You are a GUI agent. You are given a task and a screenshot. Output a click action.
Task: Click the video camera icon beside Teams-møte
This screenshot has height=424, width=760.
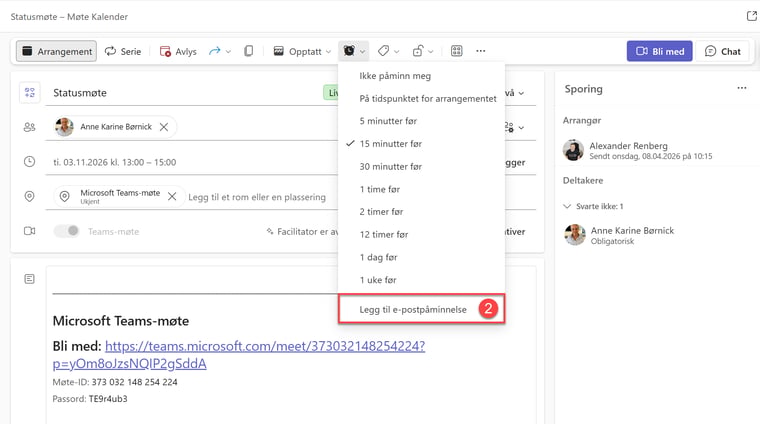pyautogui.click(x=30, y=231)
